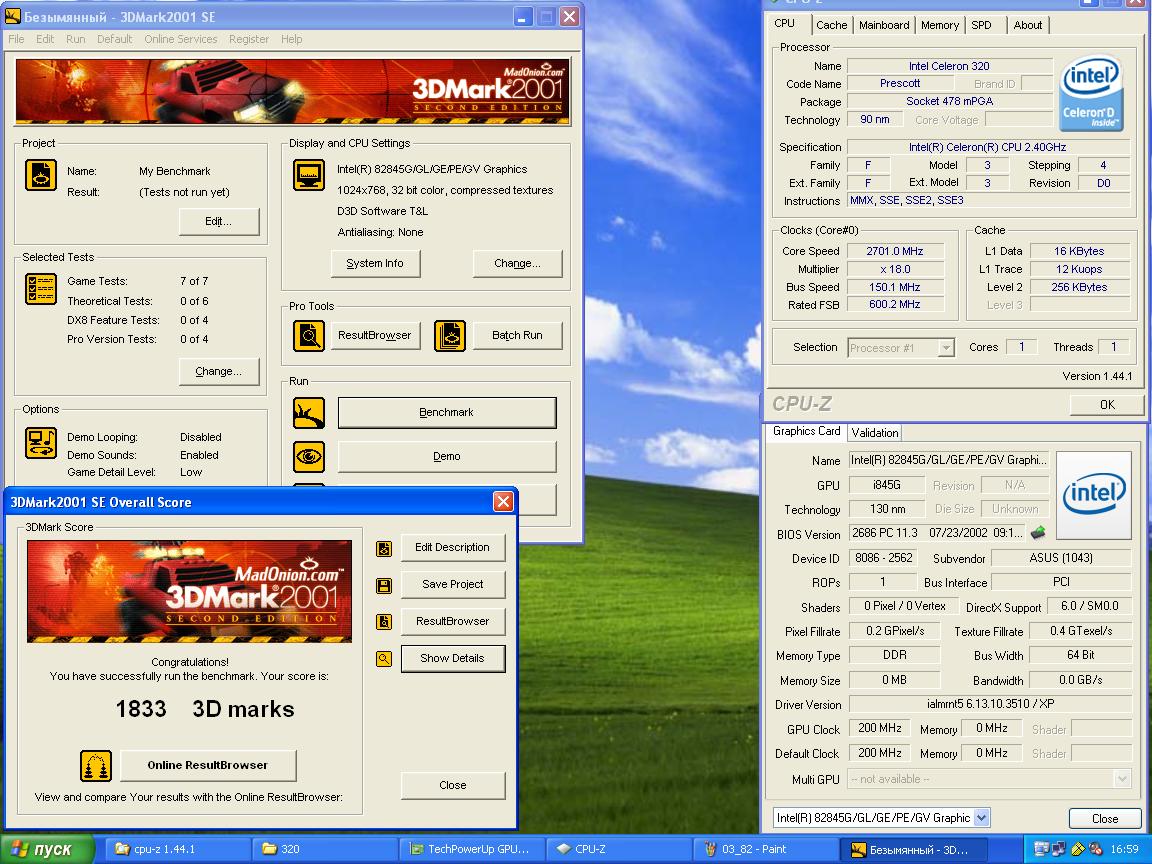Screen dimensions: 1152x864
Task: Open the Russian Start button
Action: tap(46, 849)
